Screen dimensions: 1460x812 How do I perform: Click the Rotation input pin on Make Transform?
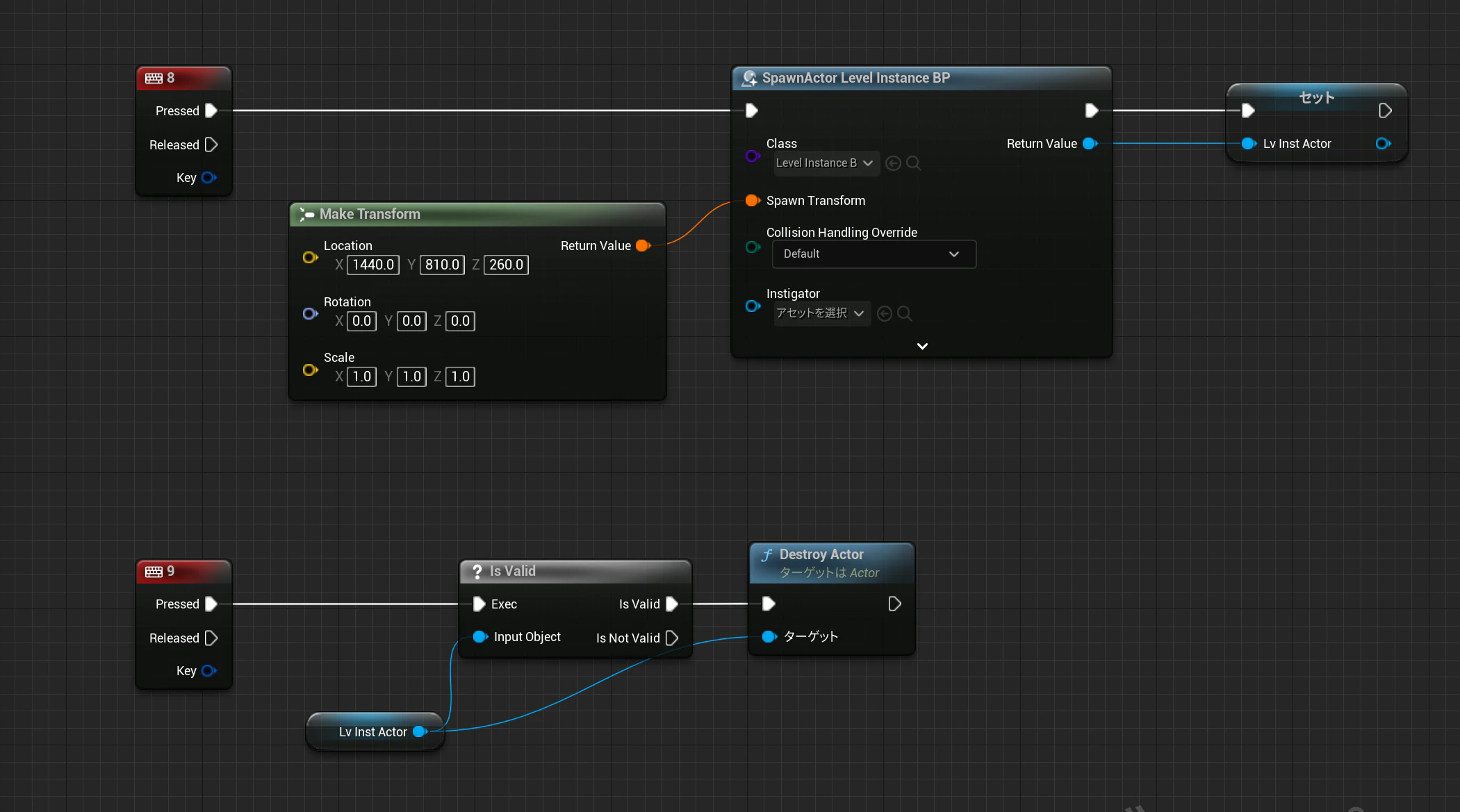(x=310, y=313)
